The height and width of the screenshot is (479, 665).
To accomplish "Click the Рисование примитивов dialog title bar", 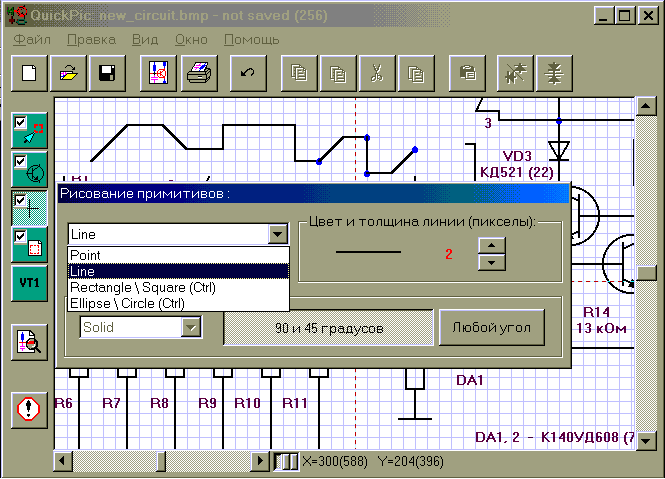I will (313, 194).
